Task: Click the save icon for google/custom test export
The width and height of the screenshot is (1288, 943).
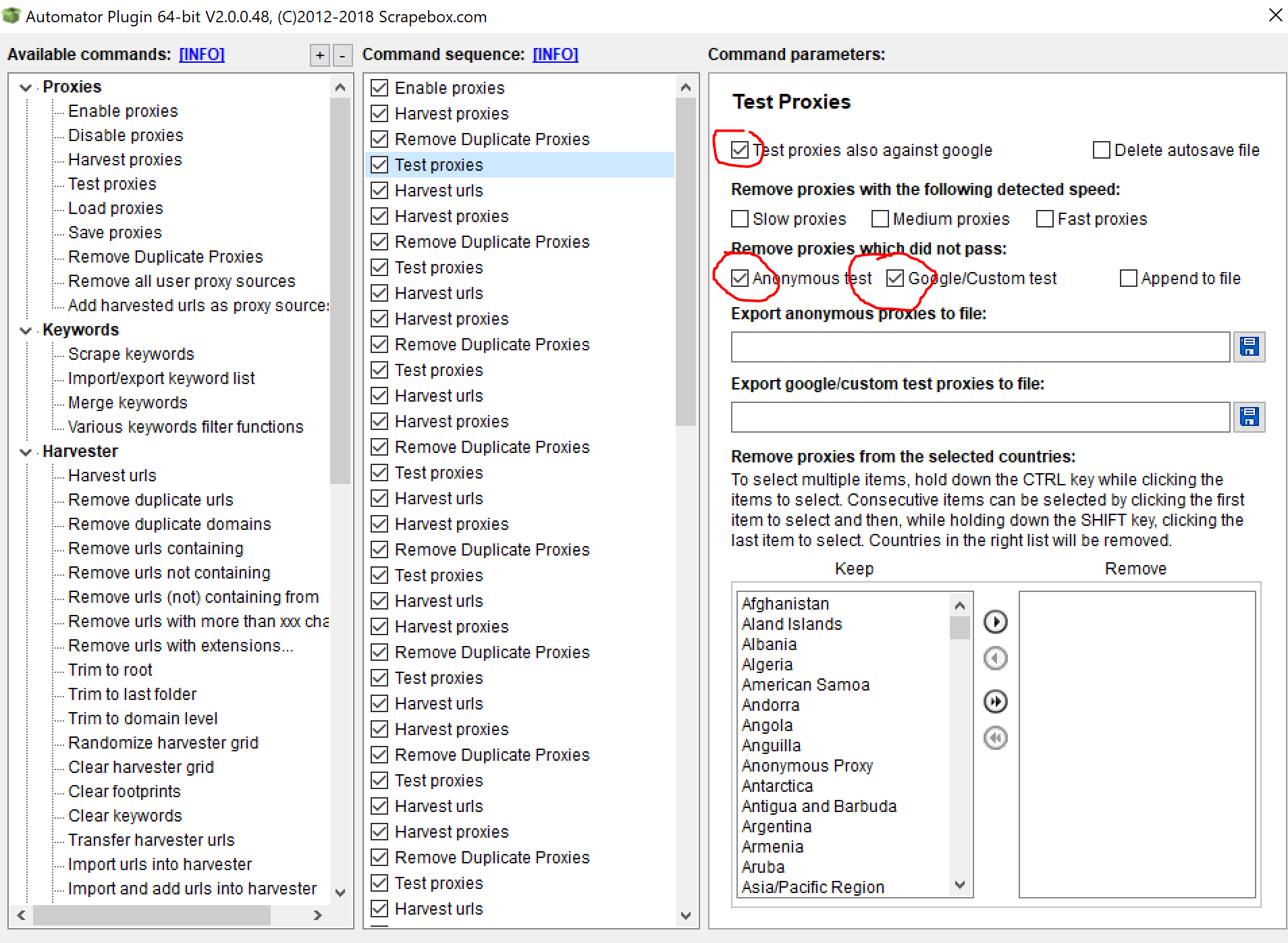Action: coord(1249,417)
